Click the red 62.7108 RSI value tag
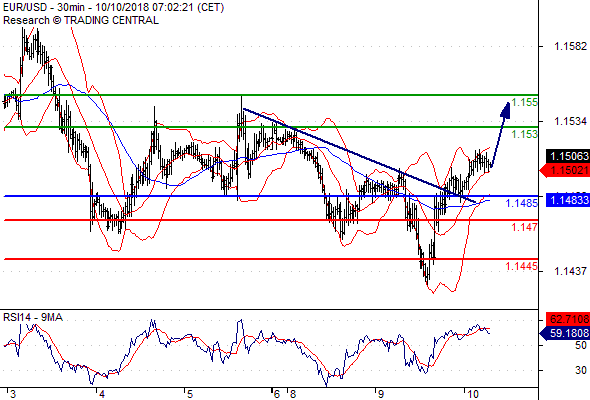590x400 pixels. click(568, 319)
